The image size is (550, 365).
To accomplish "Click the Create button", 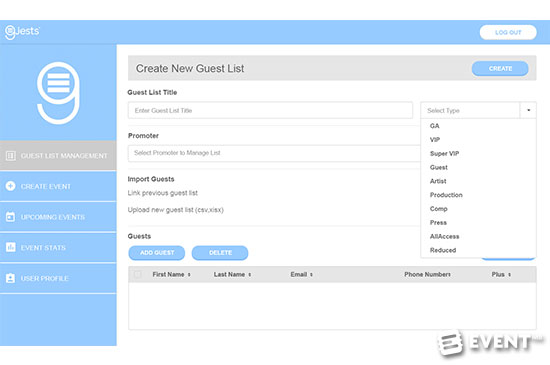I will click(x=500, y=68).
